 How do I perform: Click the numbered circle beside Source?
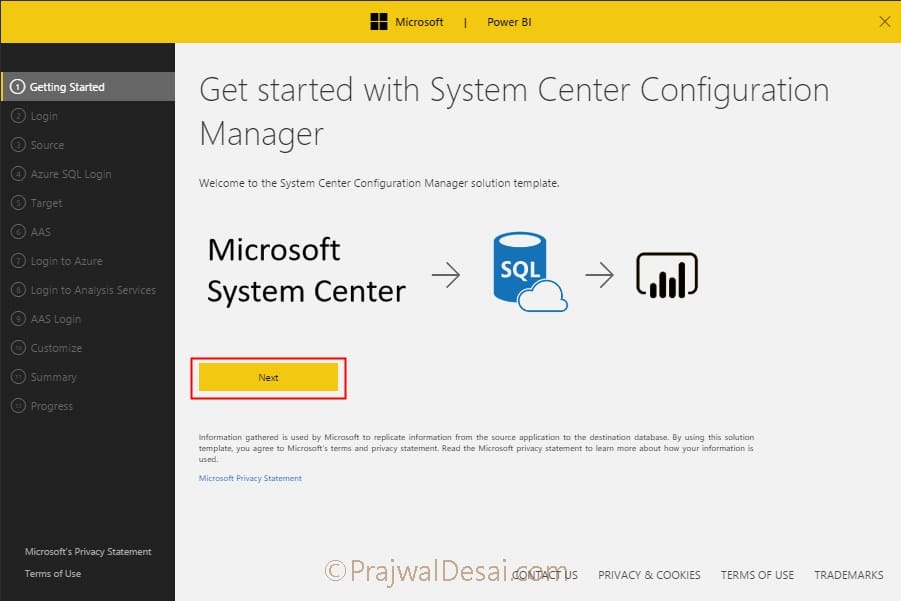pos(18,145)
